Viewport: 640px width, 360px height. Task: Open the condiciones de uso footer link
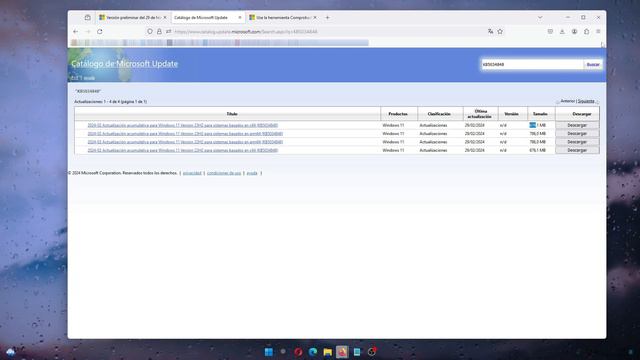224,173
